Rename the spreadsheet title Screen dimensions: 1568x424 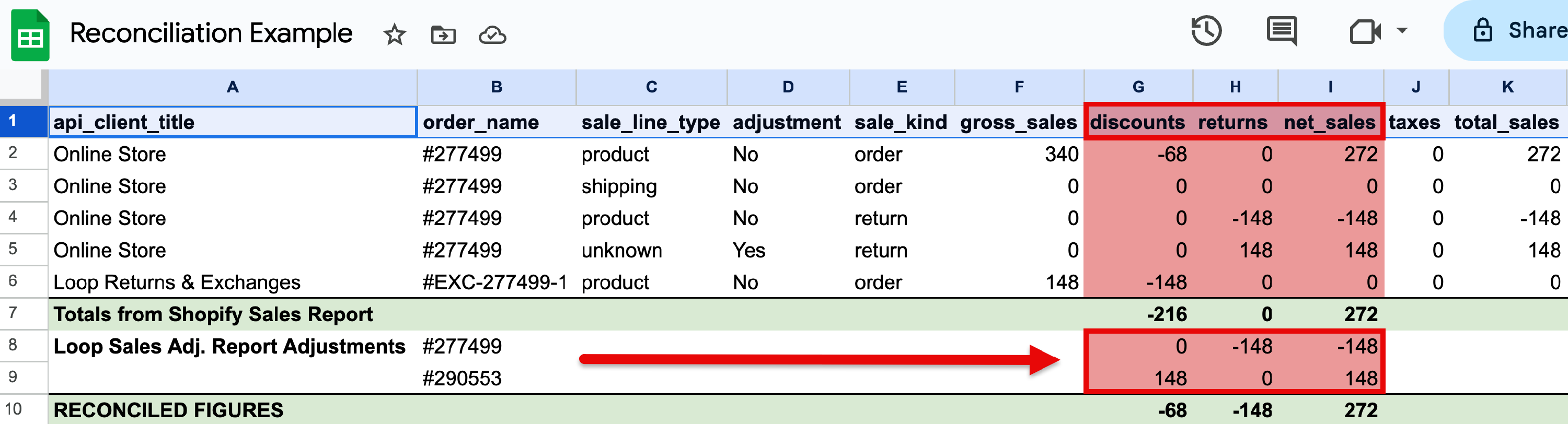coord(212,33)
